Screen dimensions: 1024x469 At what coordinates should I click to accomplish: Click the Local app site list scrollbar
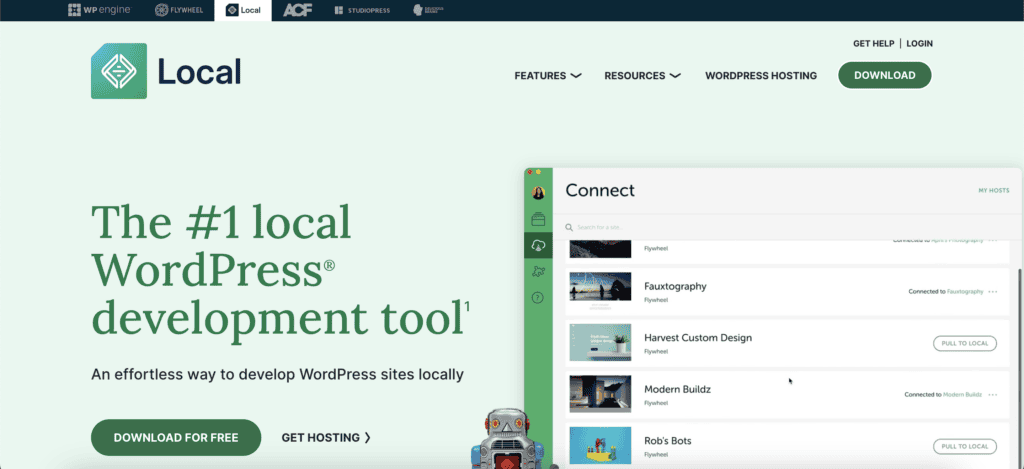[1019, 366]
